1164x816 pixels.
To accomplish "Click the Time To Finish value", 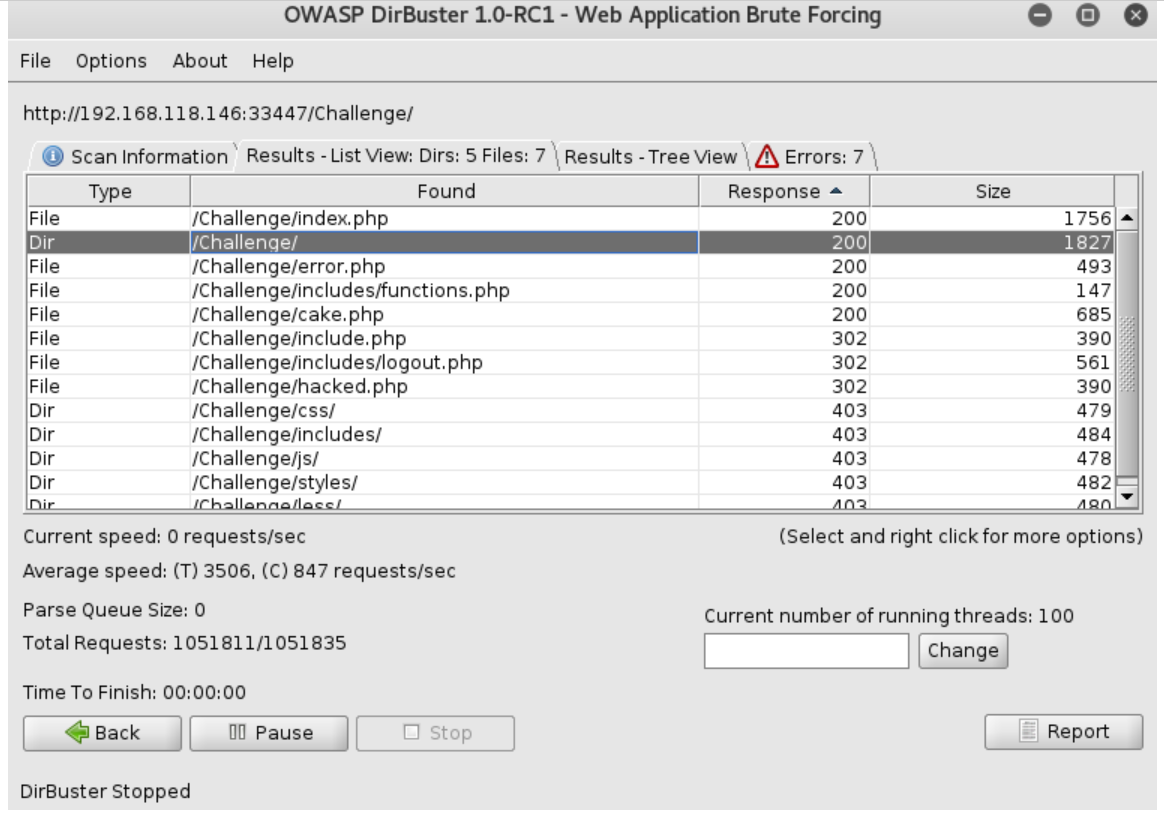I will click(x=204, y=693).
